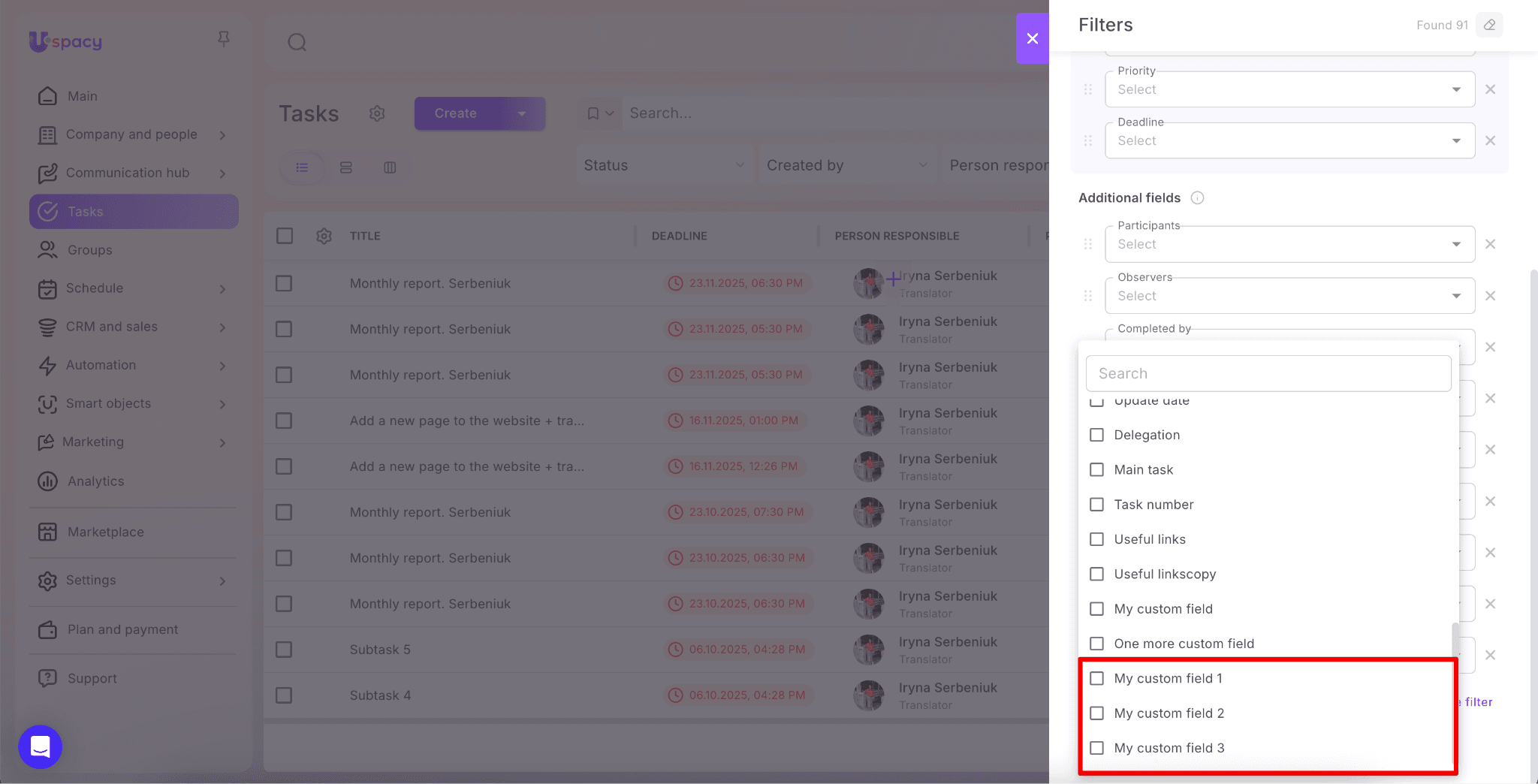Open the chat support bubble icon
The height and width of the screenshot is (784, 1538).
pyautogui.click(x=40, y=746)
